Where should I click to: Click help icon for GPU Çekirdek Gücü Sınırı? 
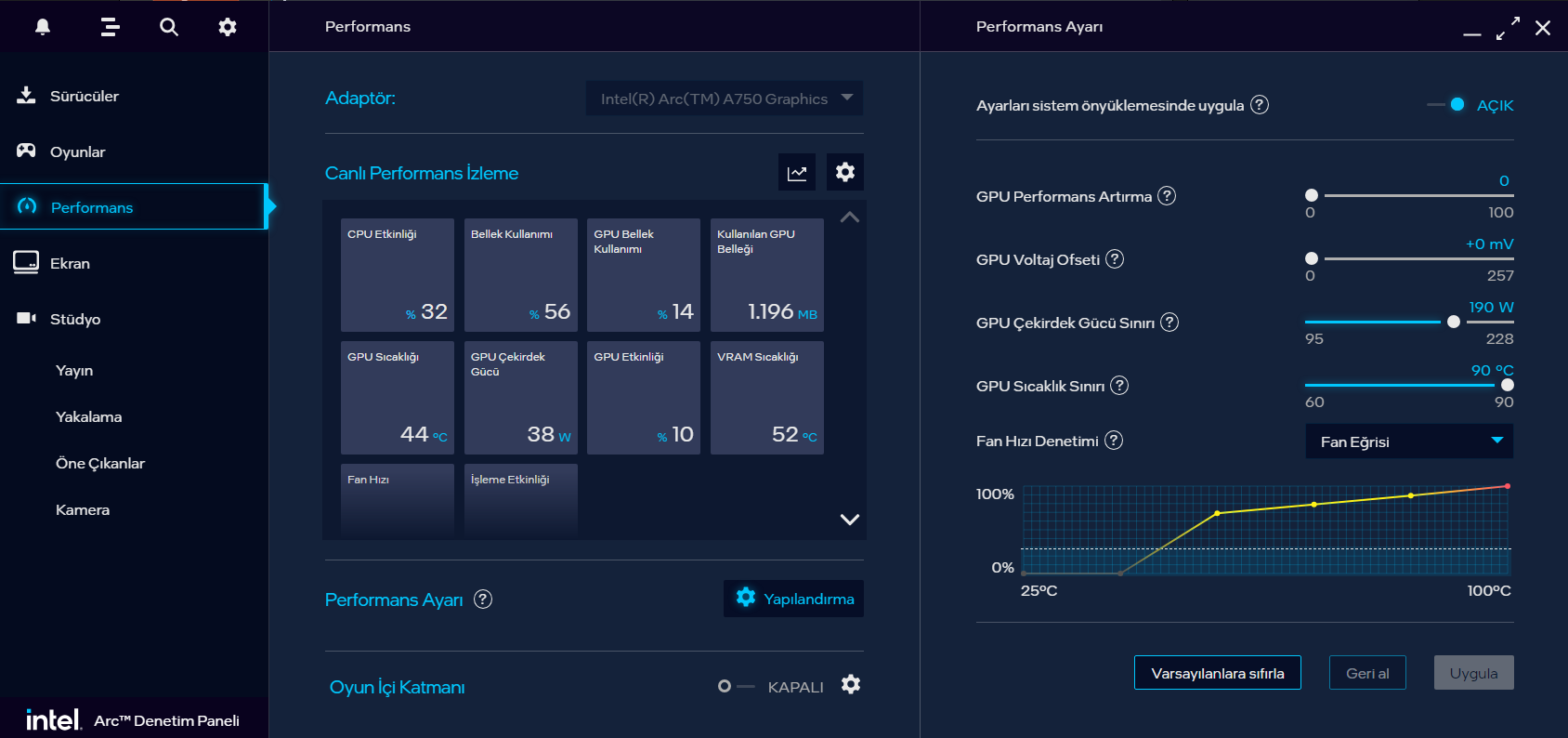coord(1169,322)
